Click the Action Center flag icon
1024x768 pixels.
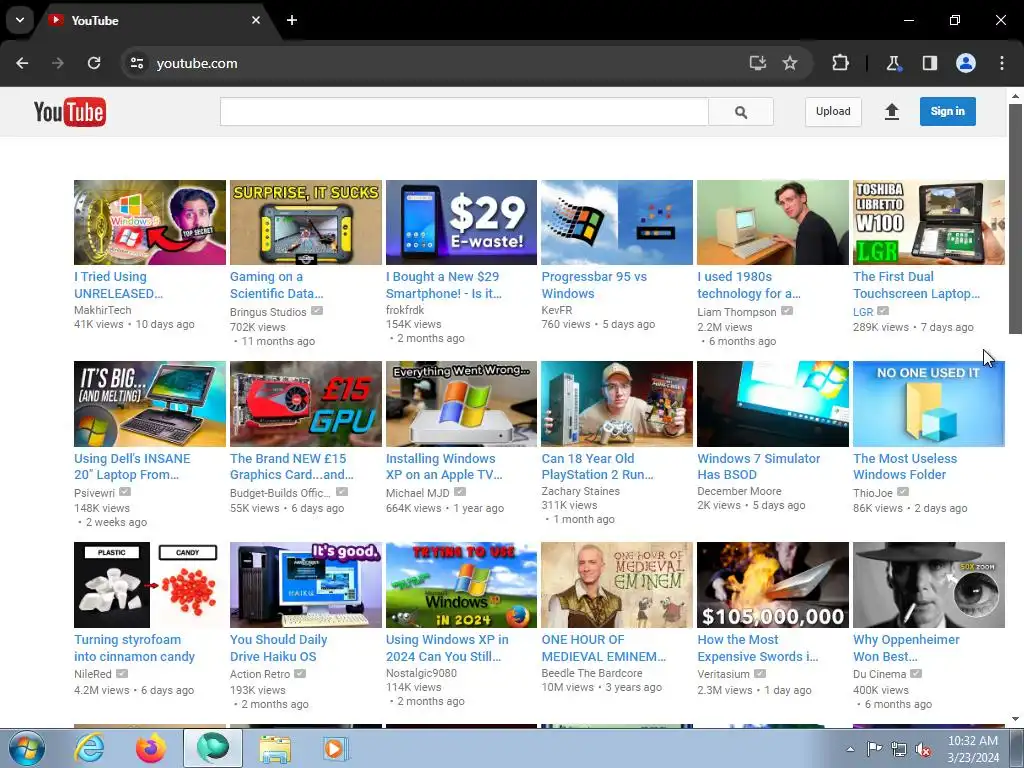[874, 749]
